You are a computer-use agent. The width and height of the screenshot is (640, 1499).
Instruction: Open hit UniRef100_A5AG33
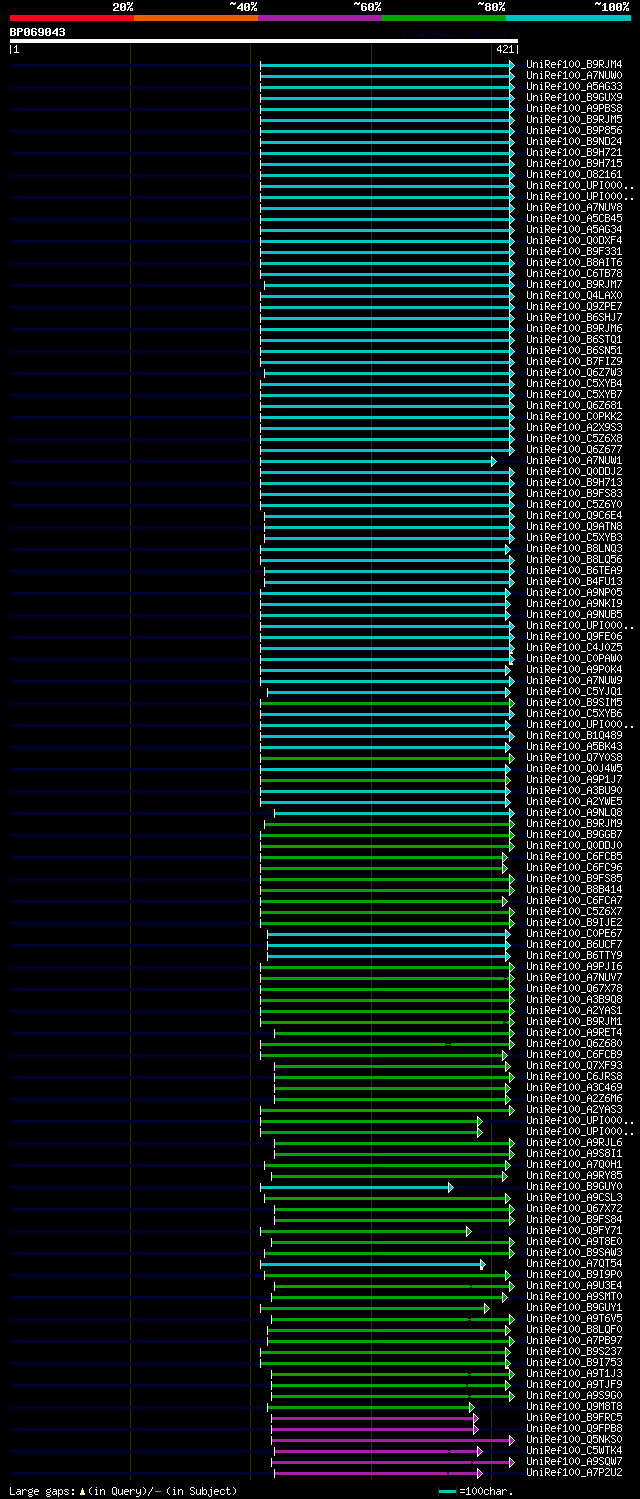coord(574,86)
